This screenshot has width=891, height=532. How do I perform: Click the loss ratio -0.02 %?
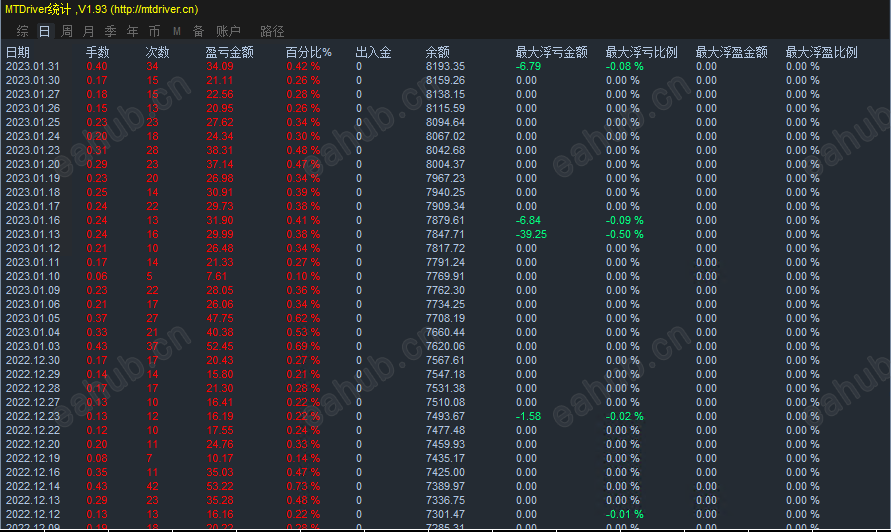624,416
